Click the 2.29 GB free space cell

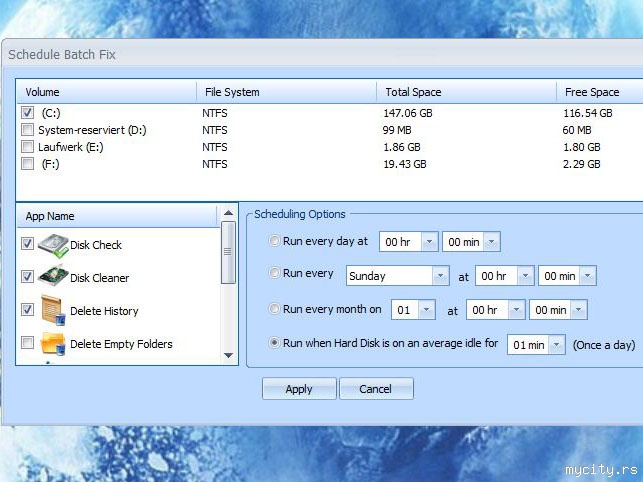(581, 164)
